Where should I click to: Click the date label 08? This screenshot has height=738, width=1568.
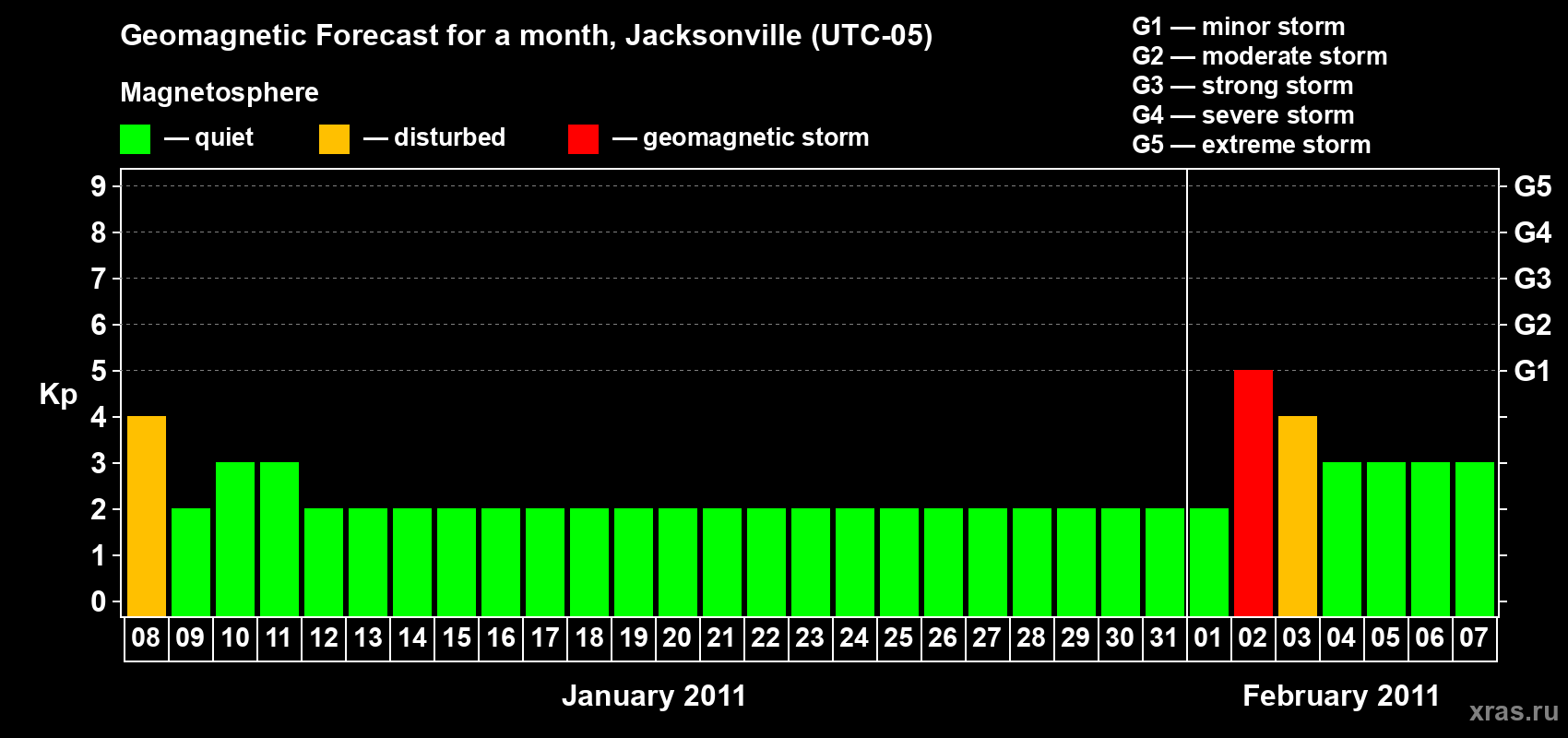146,637
